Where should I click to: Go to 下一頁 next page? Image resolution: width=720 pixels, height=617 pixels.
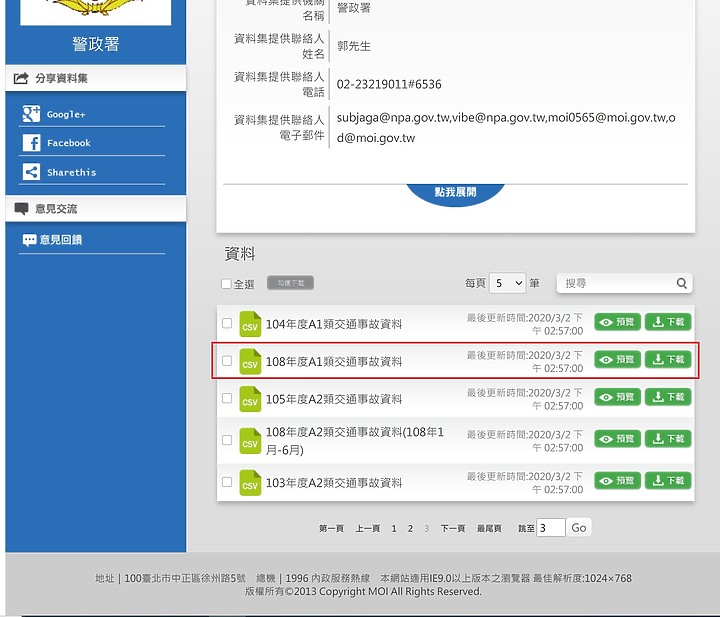pos(453,528)
